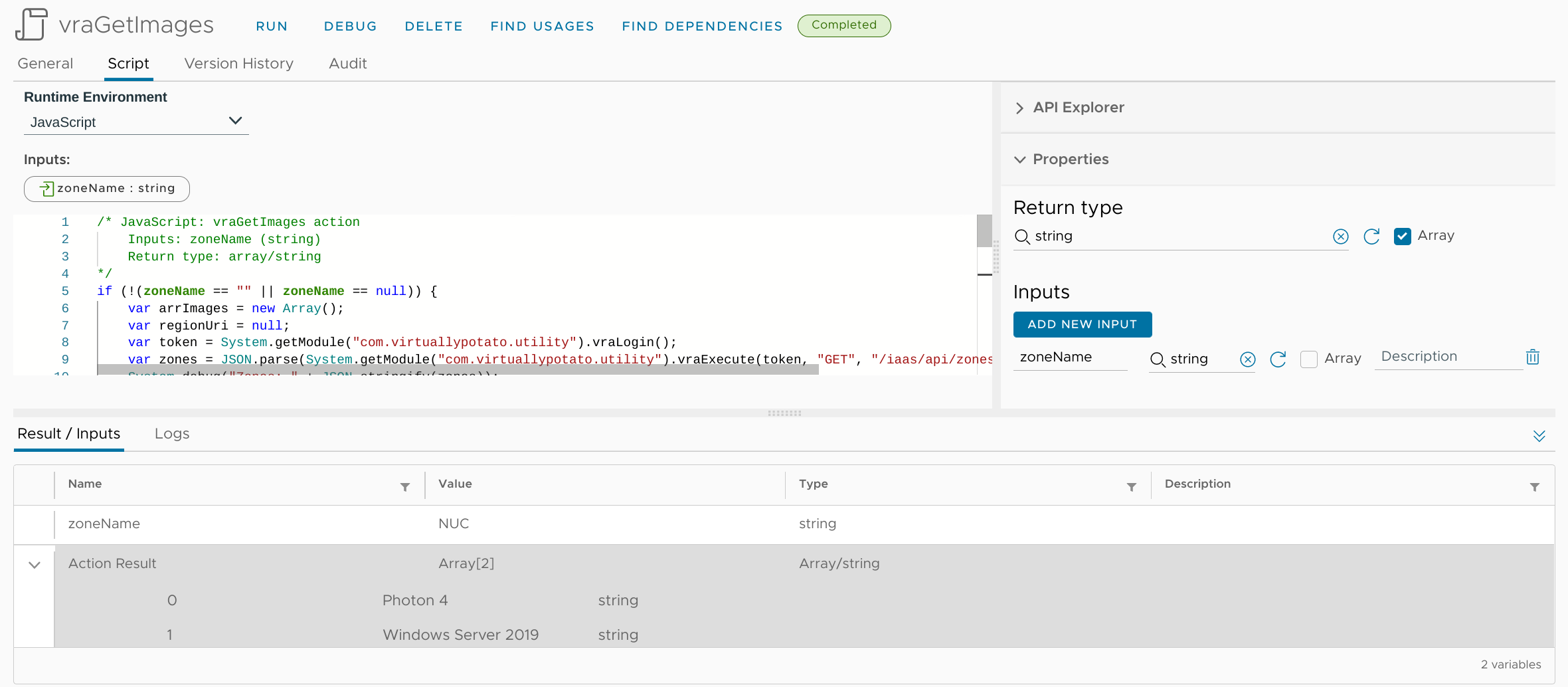Filter the Description column in results
The image size is (1568, 687).
(x=1535, y=487)
